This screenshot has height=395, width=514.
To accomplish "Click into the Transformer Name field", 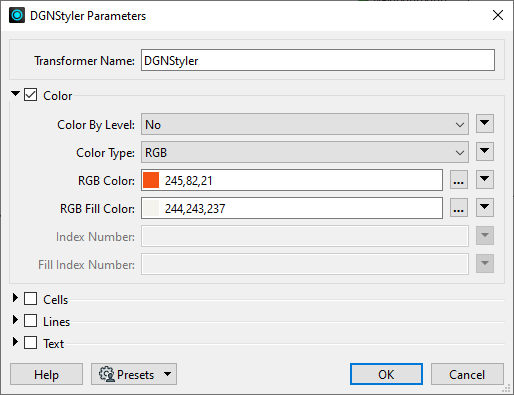I will click(318, 60).
